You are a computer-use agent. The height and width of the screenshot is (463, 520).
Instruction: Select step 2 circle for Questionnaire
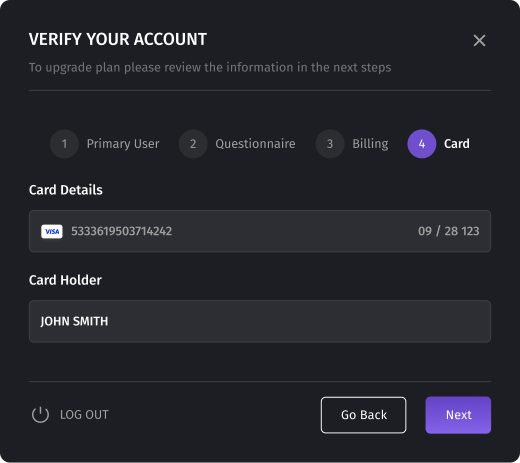(x=193, y=144)
